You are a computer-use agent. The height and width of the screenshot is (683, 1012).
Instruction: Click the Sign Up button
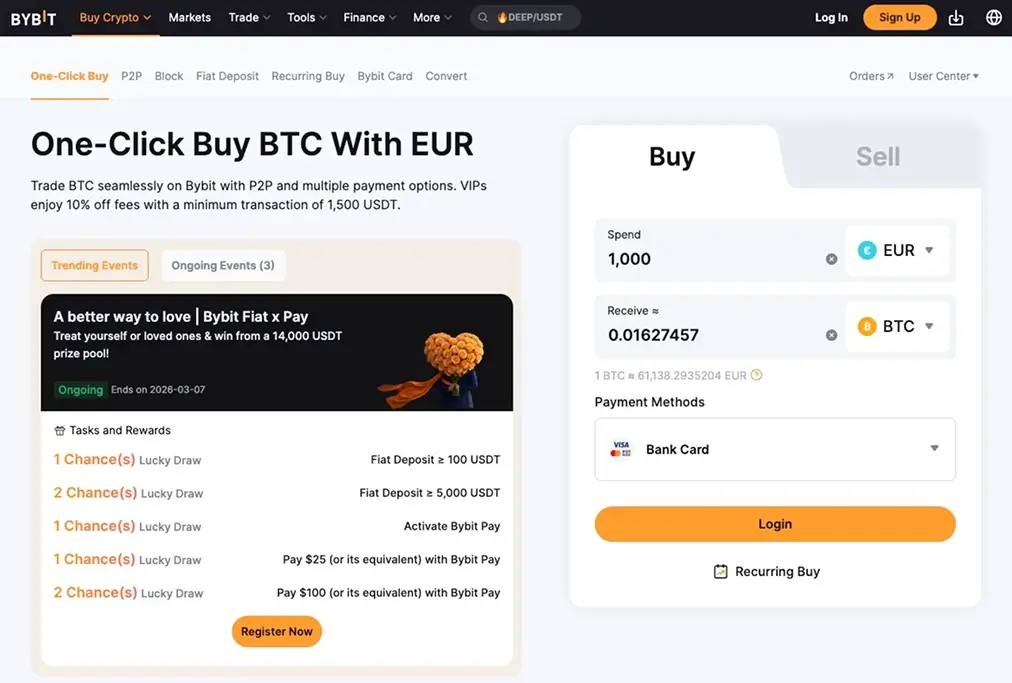[898, 17]
